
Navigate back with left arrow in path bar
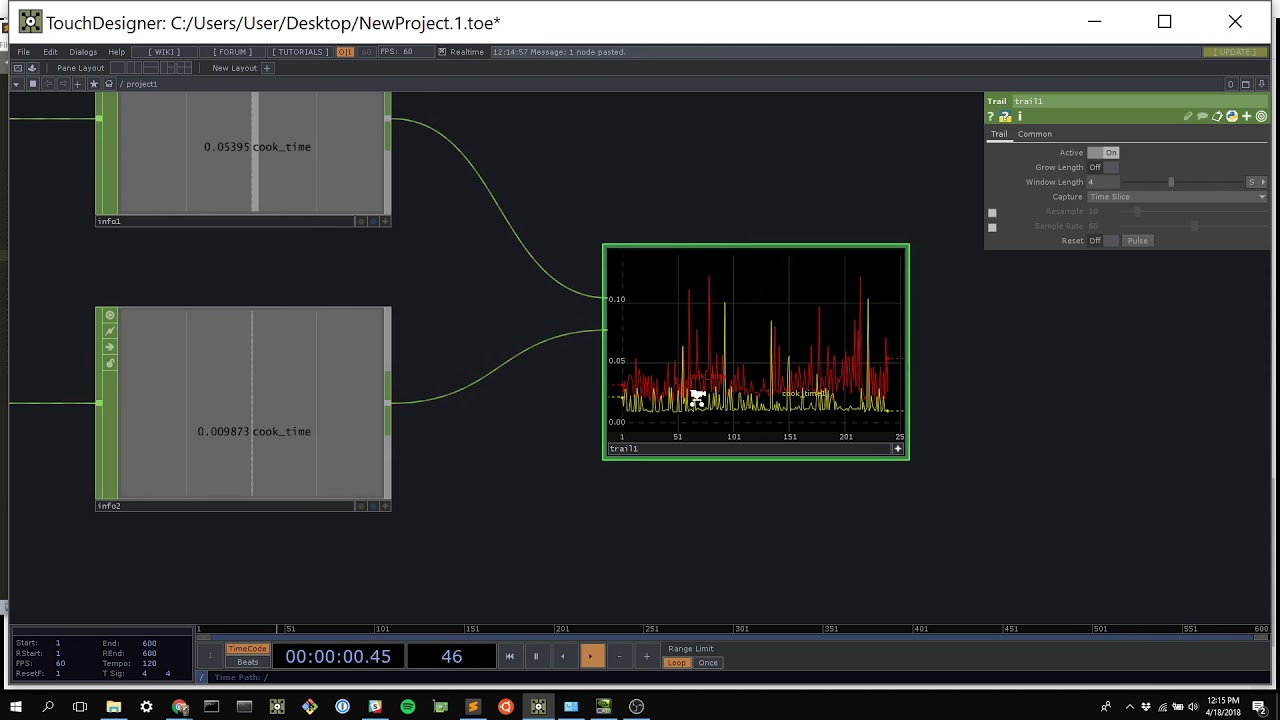click(x=48, y=84)
